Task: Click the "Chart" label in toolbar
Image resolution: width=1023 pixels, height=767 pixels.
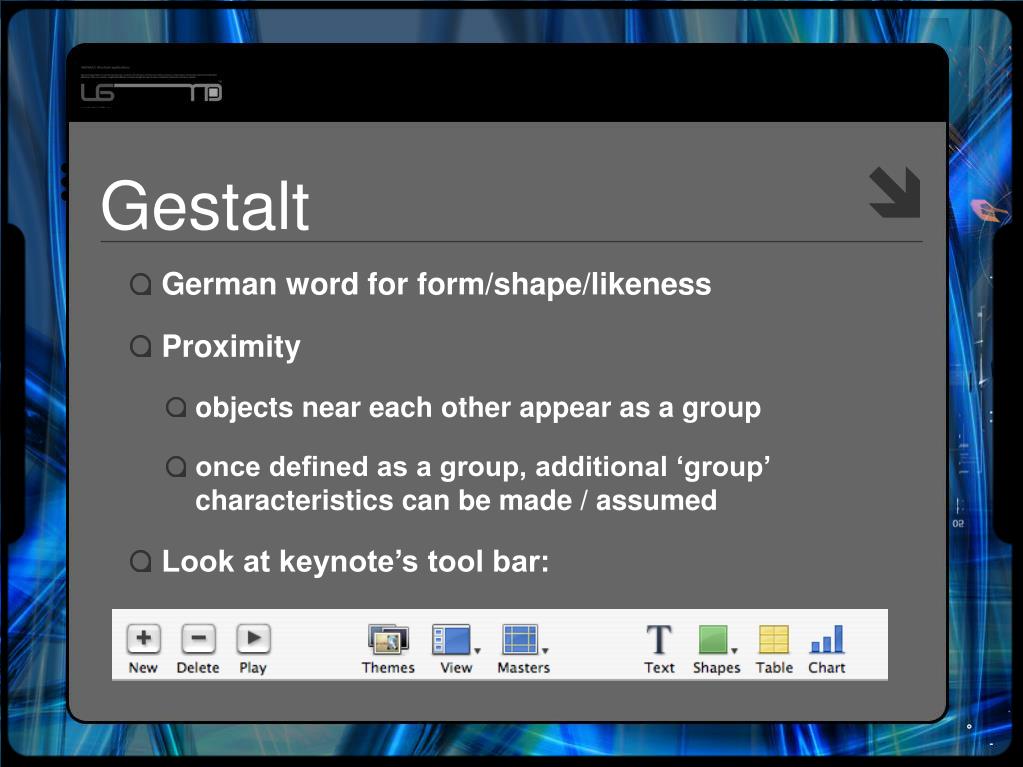Action: point(827,668)
